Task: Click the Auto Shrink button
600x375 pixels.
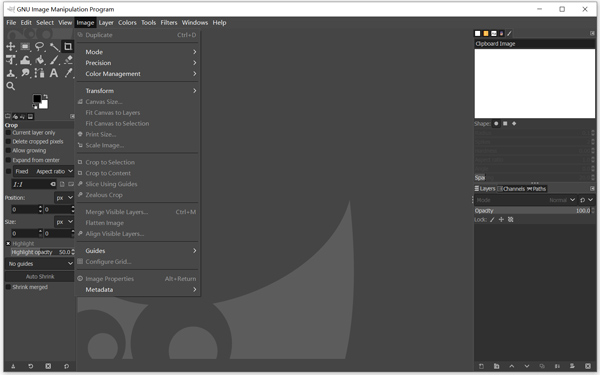Action: pos(39,276)
